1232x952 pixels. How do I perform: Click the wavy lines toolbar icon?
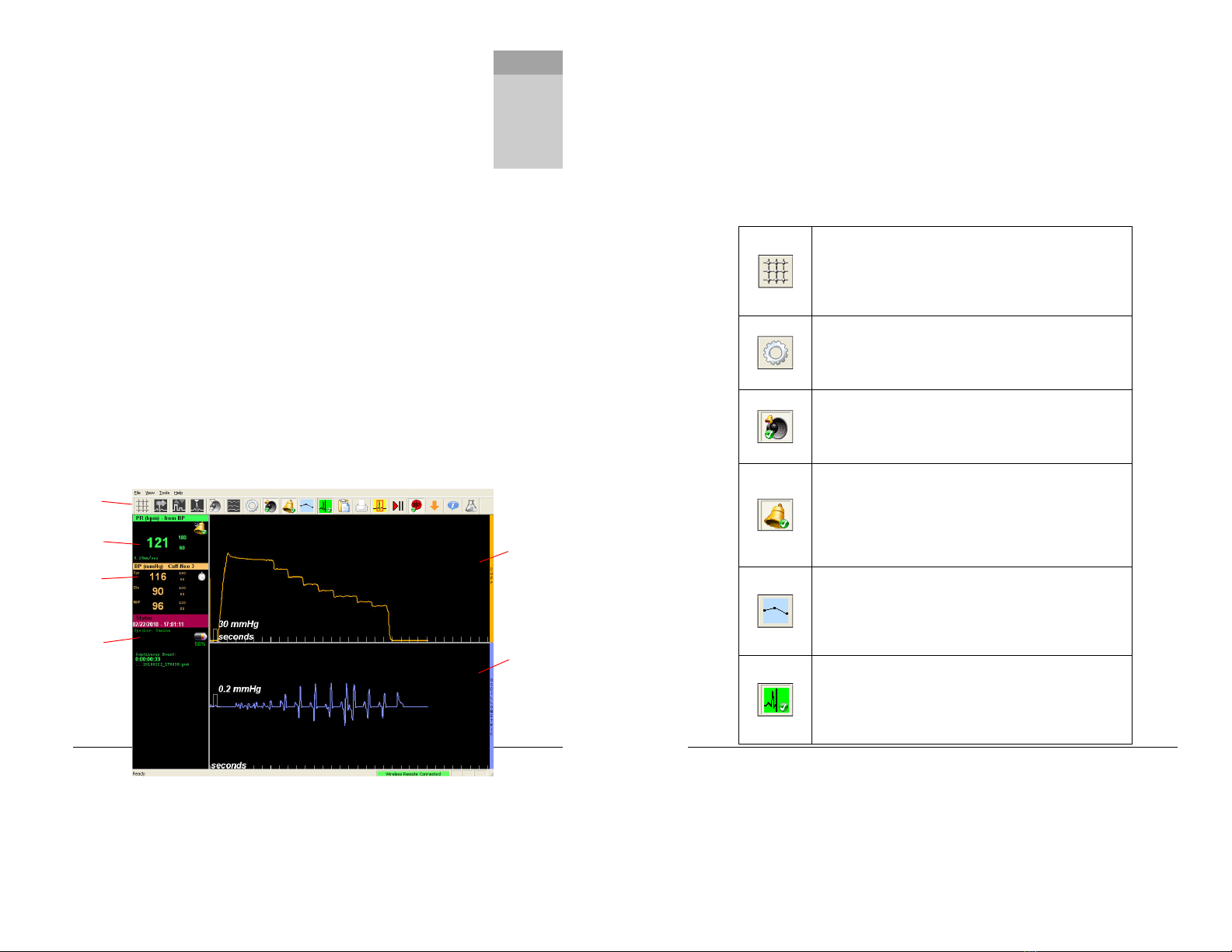point(234,506)
